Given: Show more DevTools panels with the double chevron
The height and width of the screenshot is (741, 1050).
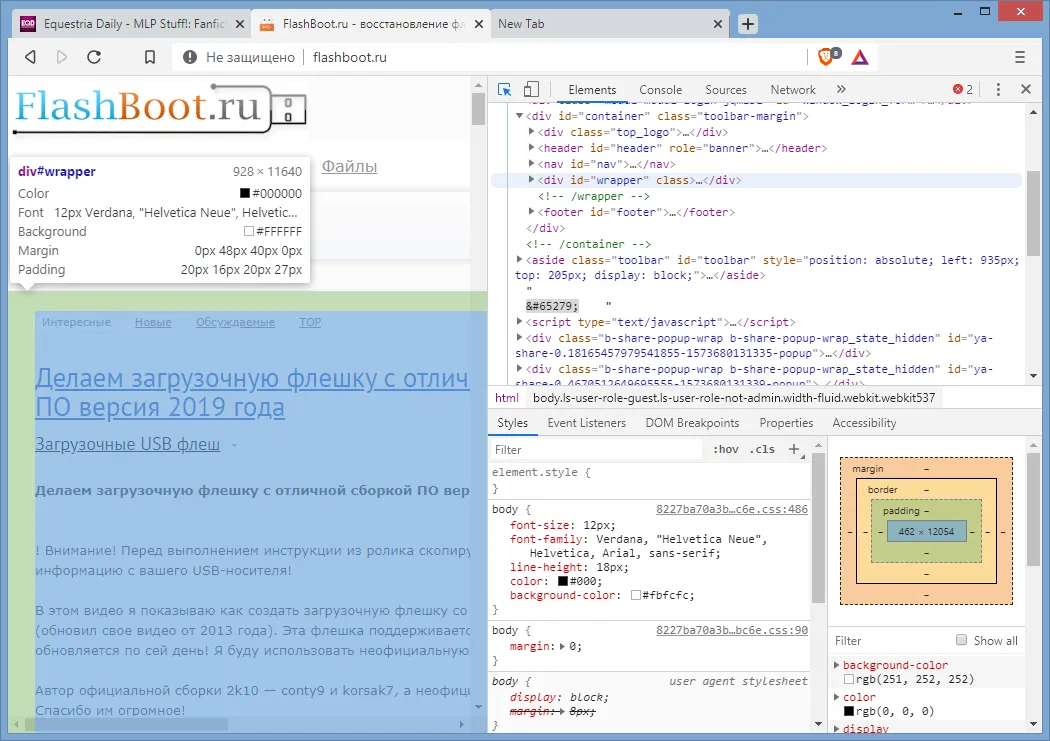Looking at the screenshot, I should click(841, 89).
